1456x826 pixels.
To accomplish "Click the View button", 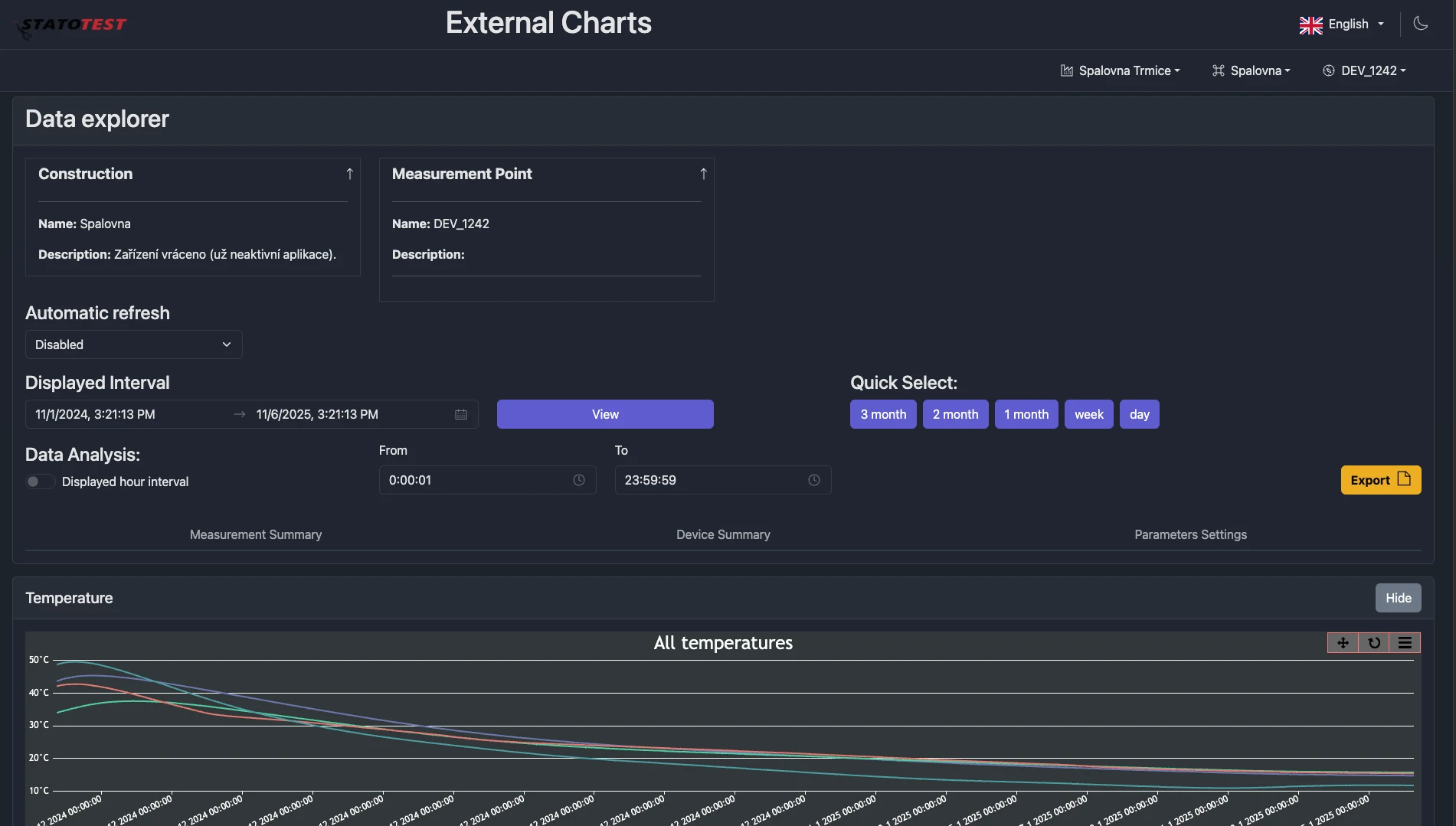I will pyautogui.click(x=604, y=414).
